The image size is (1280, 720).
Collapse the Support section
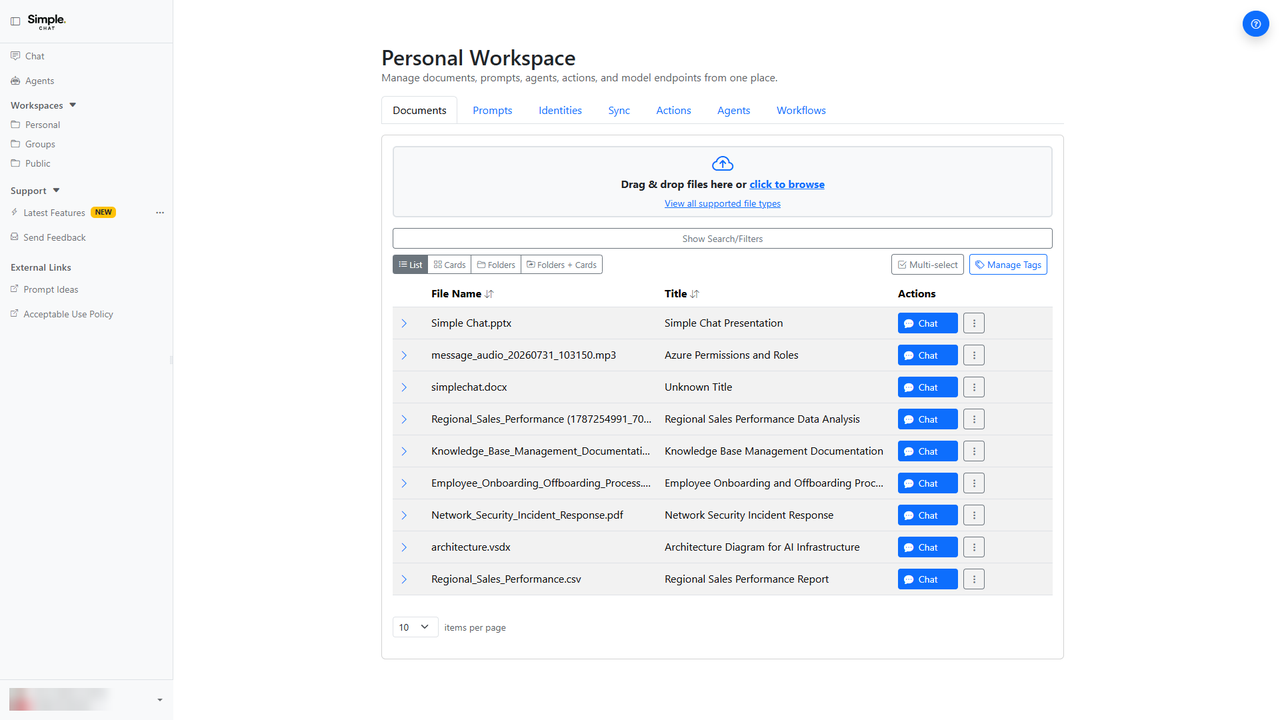pos(56,190)
